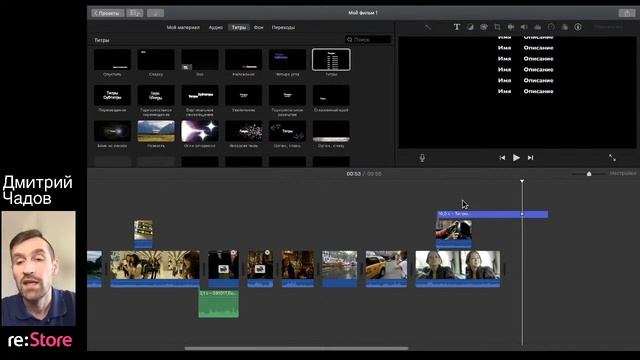Choose the Эхо title style
This screenshot has height=360, width=640.
[200, 60]
